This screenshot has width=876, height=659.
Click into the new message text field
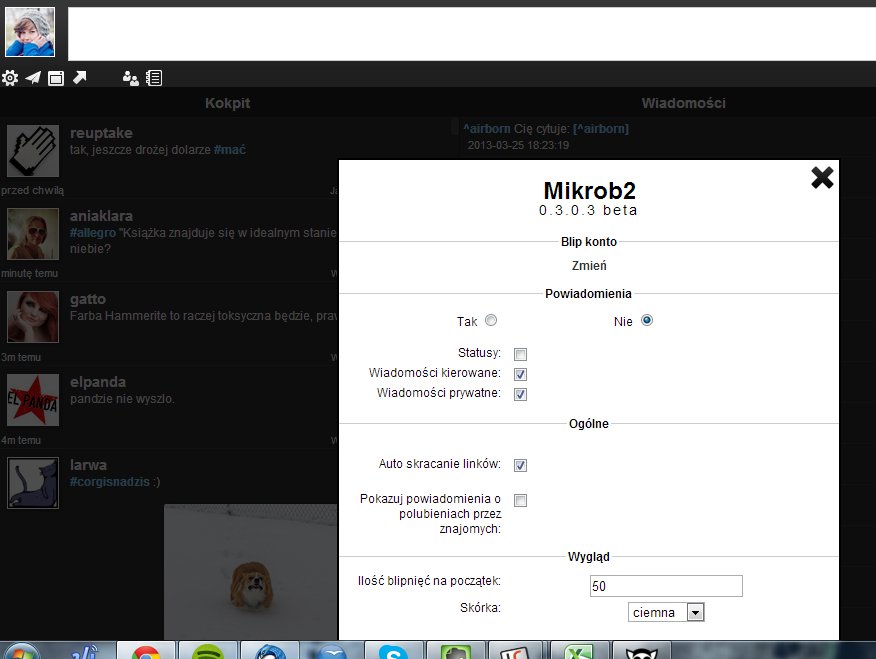(x=472, y=34)
